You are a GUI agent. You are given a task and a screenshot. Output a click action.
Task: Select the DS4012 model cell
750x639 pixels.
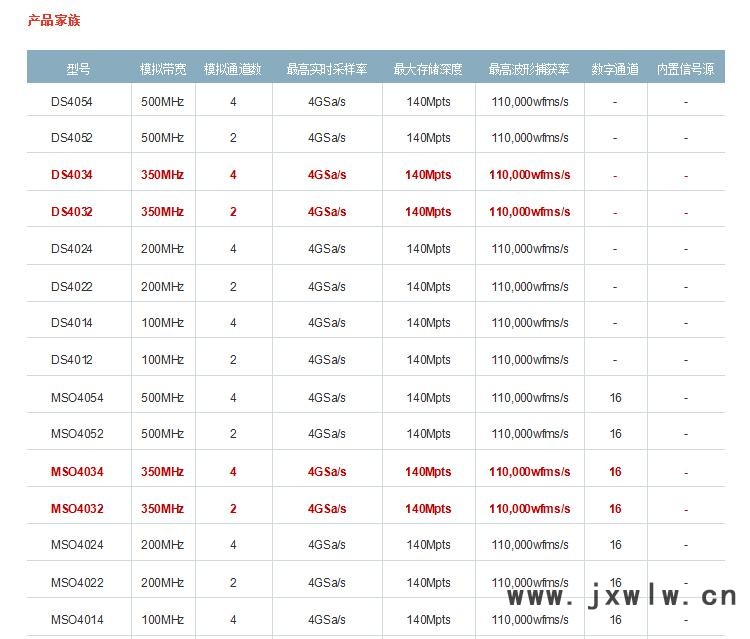(72, 360)
